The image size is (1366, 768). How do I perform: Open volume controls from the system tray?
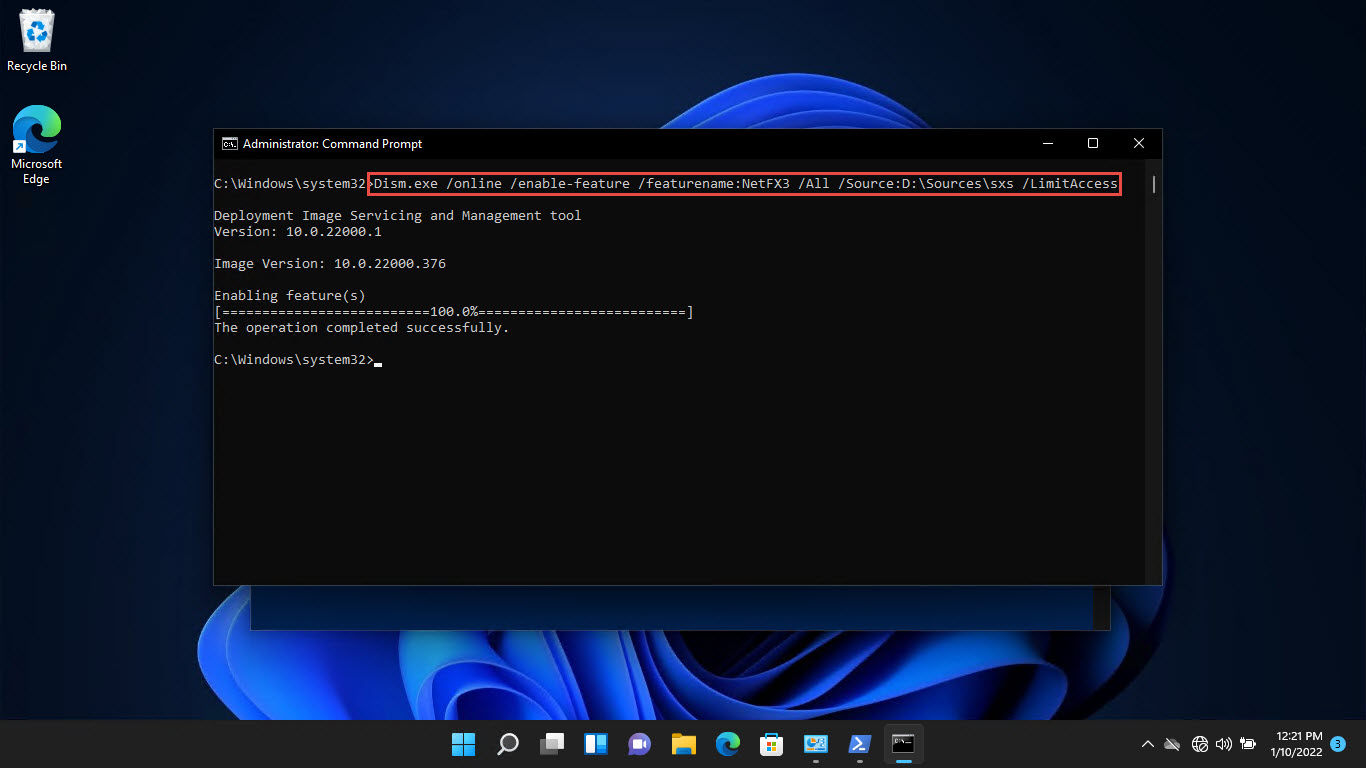[x=1224, y=744]
